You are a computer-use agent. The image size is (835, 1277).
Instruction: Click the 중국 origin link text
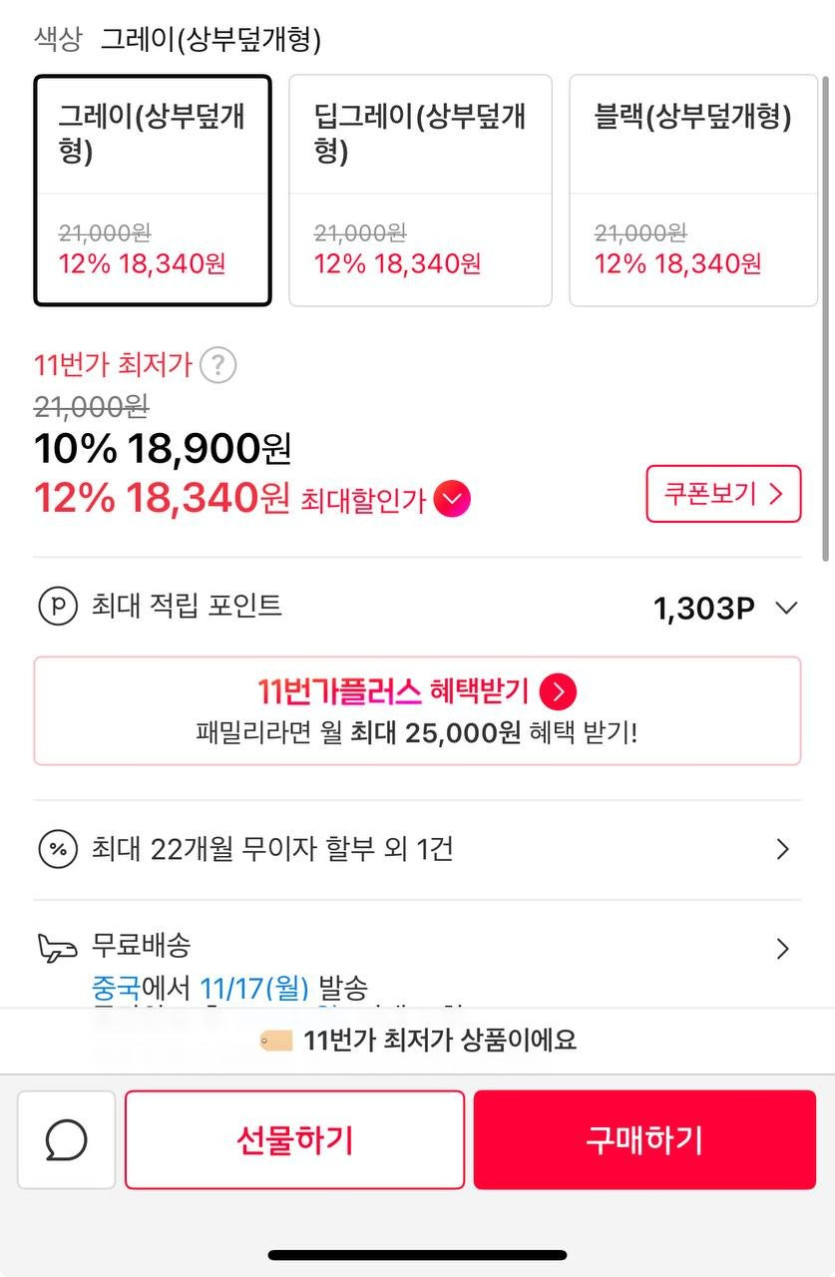tap(115, 988)
